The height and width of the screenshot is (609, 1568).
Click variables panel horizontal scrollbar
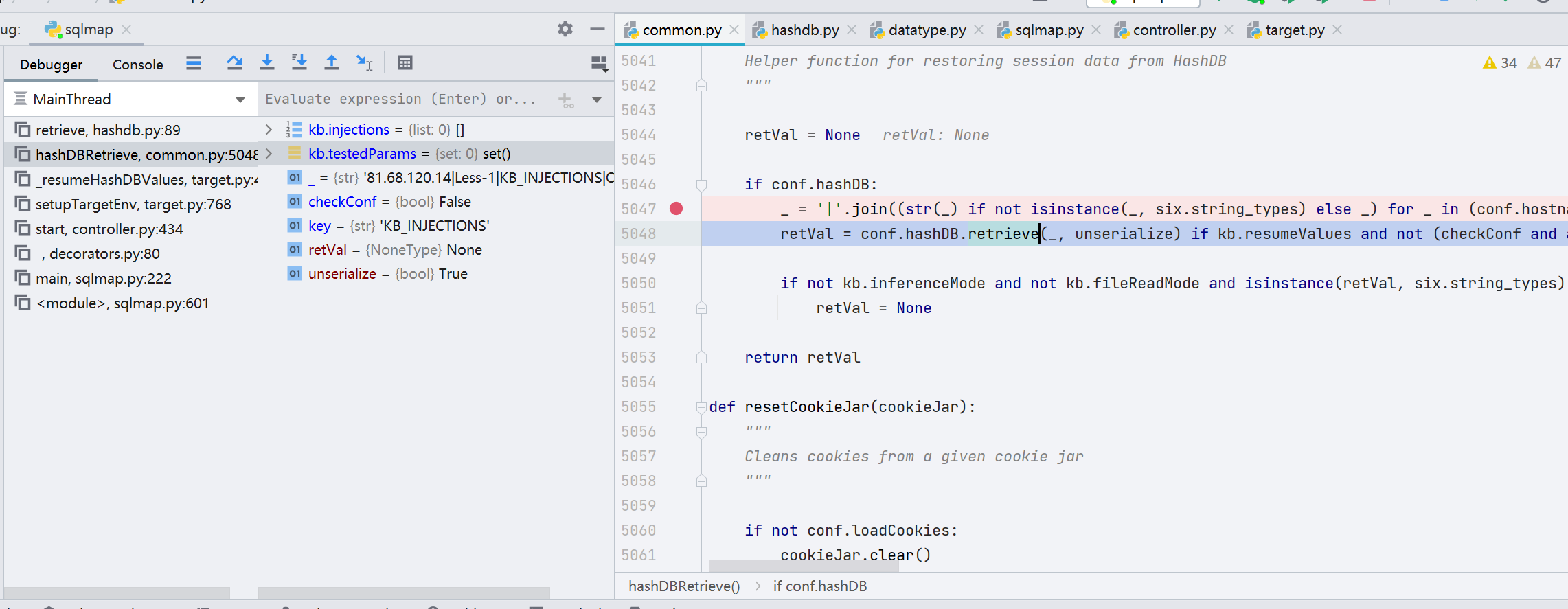pos(405,593)
